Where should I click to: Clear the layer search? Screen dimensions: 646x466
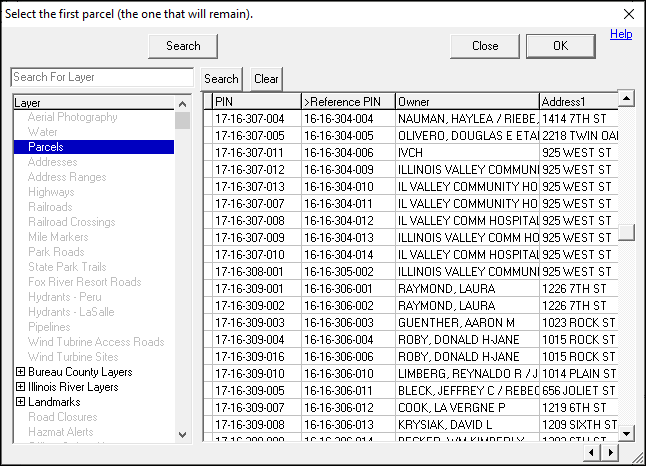[266, 79]
